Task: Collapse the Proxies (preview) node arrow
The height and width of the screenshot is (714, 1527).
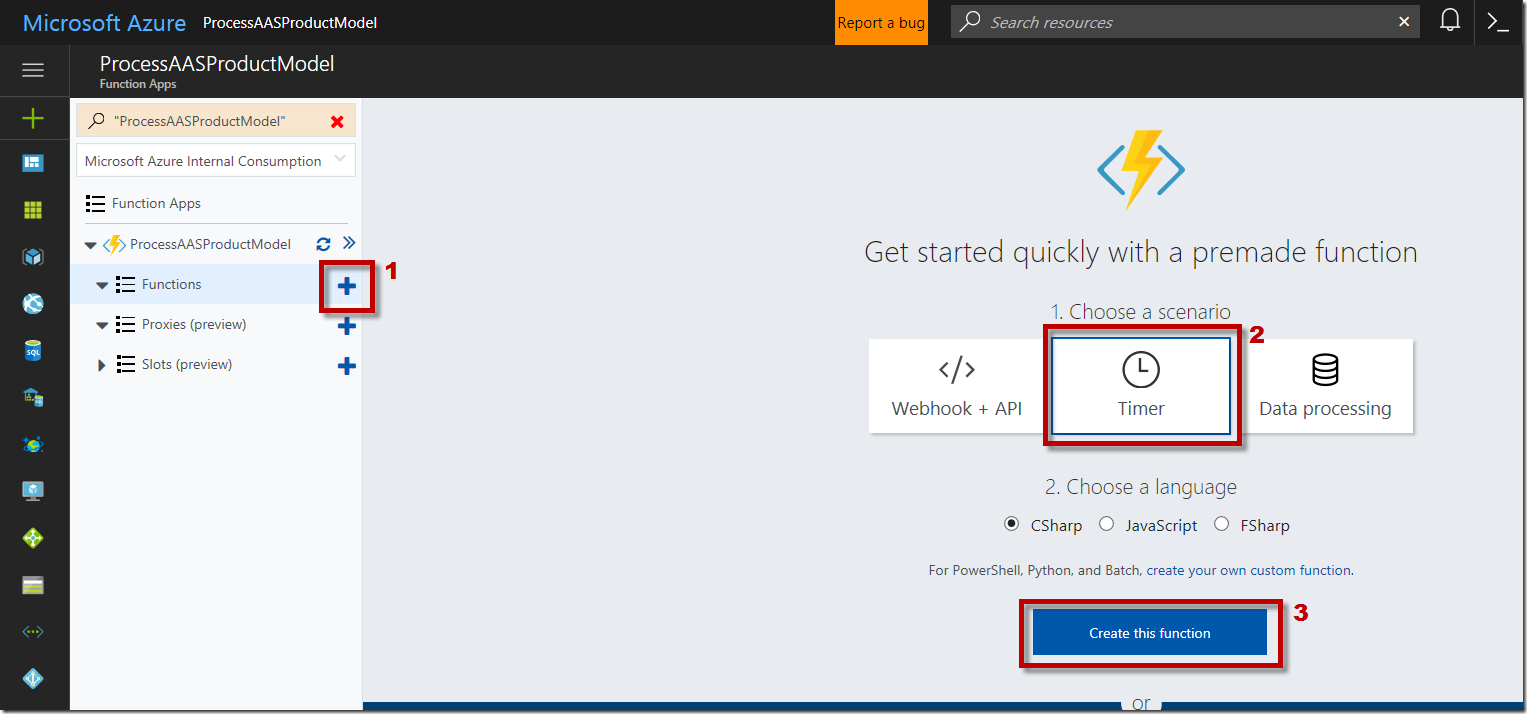Action: 101,325
